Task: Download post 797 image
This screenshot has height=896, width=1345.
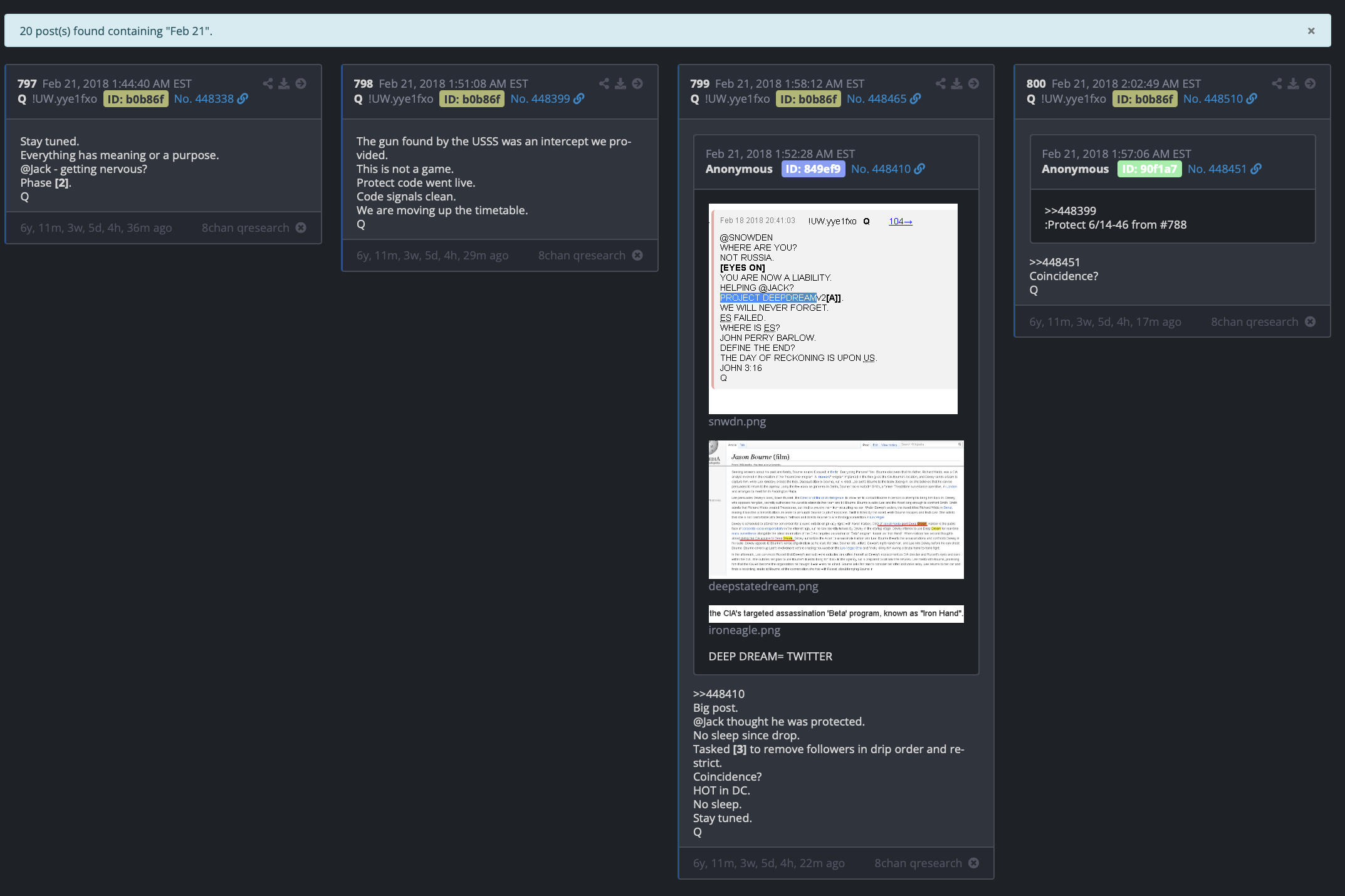Action: [x=284, y=83]
